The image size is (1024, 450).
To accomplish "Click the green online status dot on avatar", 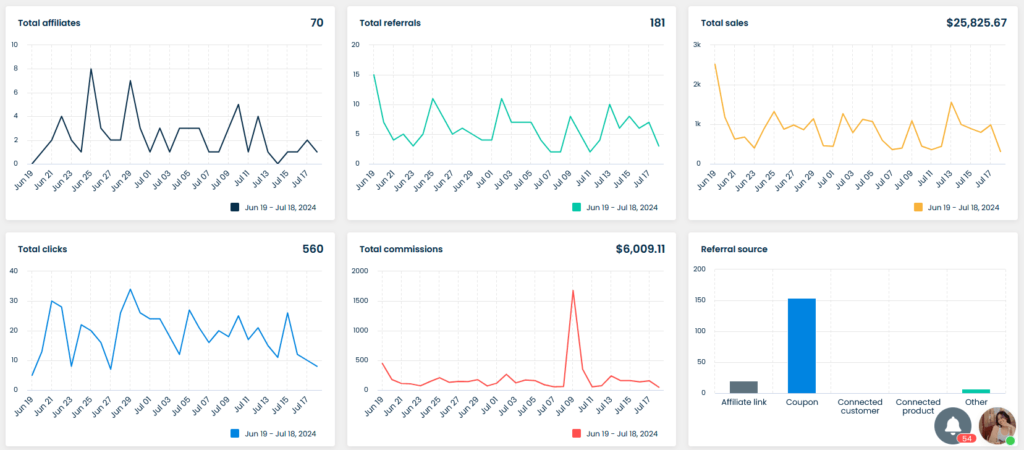I will (1010, 440).
